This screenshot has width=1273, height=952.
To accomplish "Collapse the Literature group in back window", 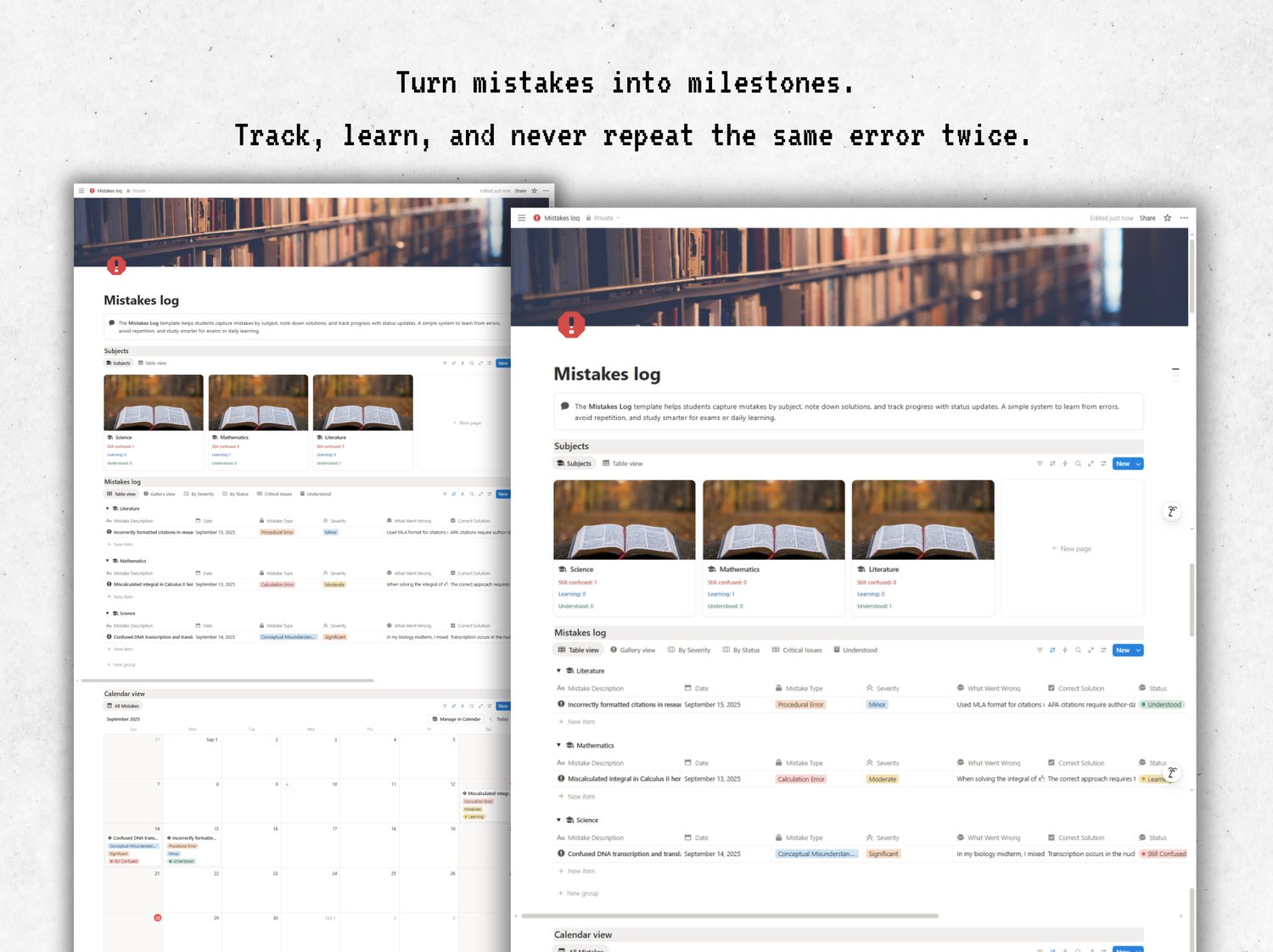I will coord(107,508).
